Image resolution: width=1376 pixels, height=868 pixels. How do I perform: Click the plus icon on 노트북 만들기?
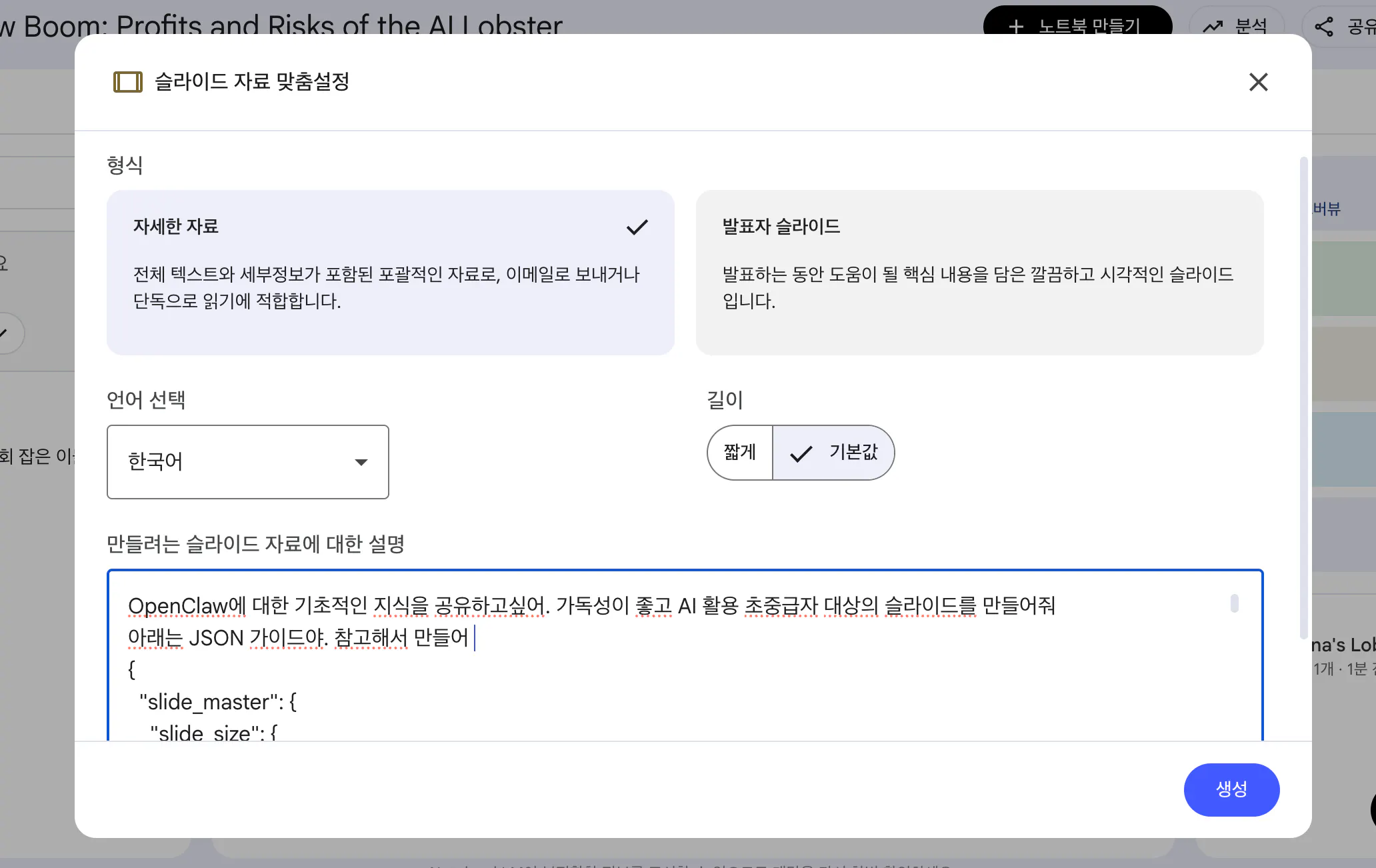pos(1016,27)
